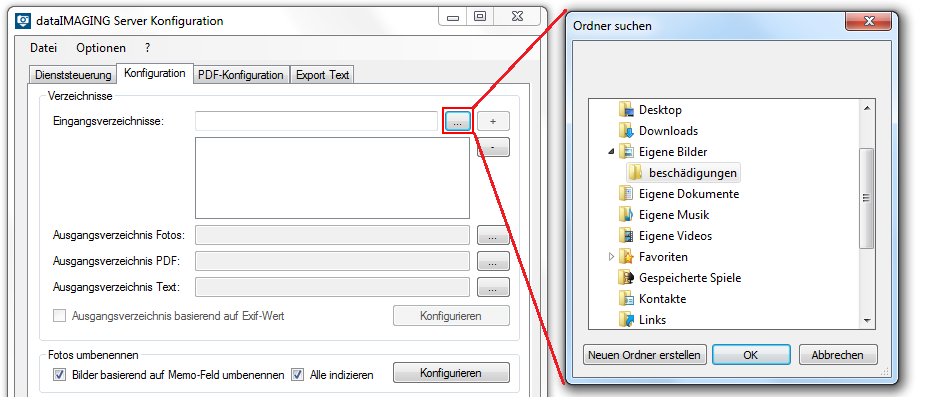Open the Optionen menu
This screenshot has height=404, width=931.
[x=101, y=48]
